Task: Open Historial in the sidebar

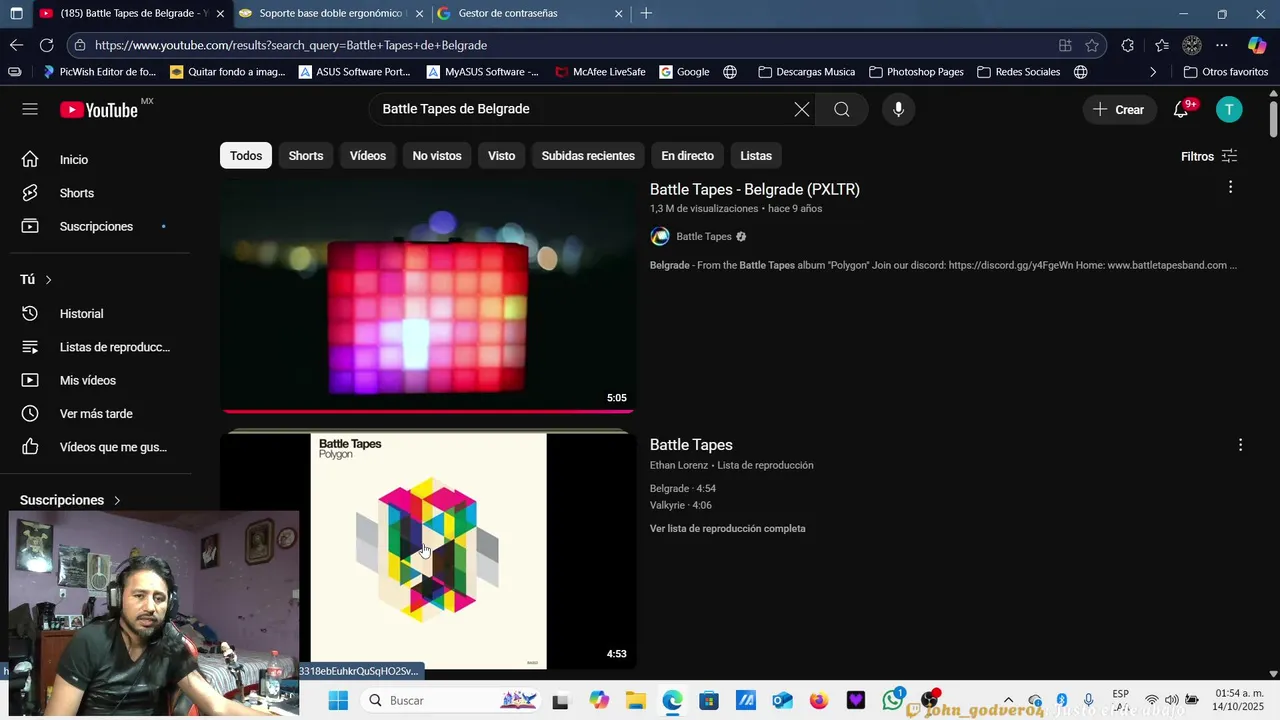Action: pyautogui.click(x=96, y=314)
